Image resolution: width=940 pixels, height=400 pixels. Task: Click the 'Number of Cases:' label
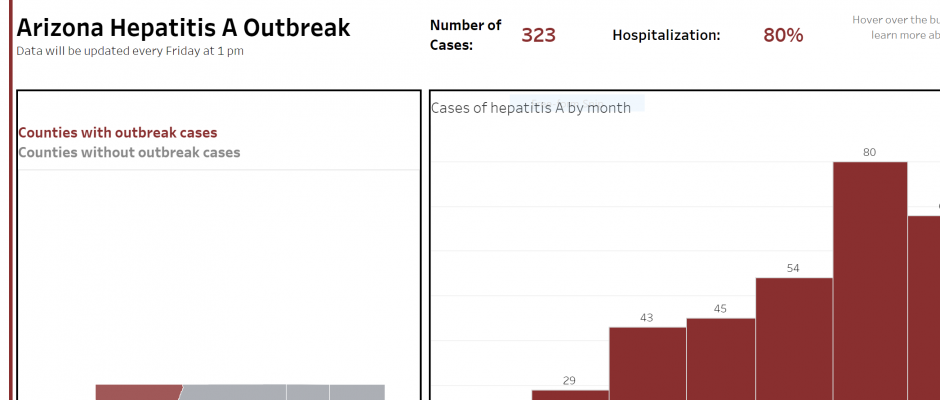click(x=465, y=35)
